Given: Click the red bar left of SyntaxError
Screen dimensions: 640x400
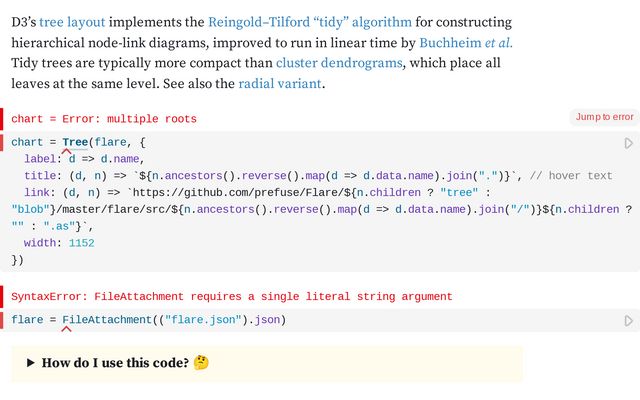Looking at the screenshot, I should [x=3, y=297].
